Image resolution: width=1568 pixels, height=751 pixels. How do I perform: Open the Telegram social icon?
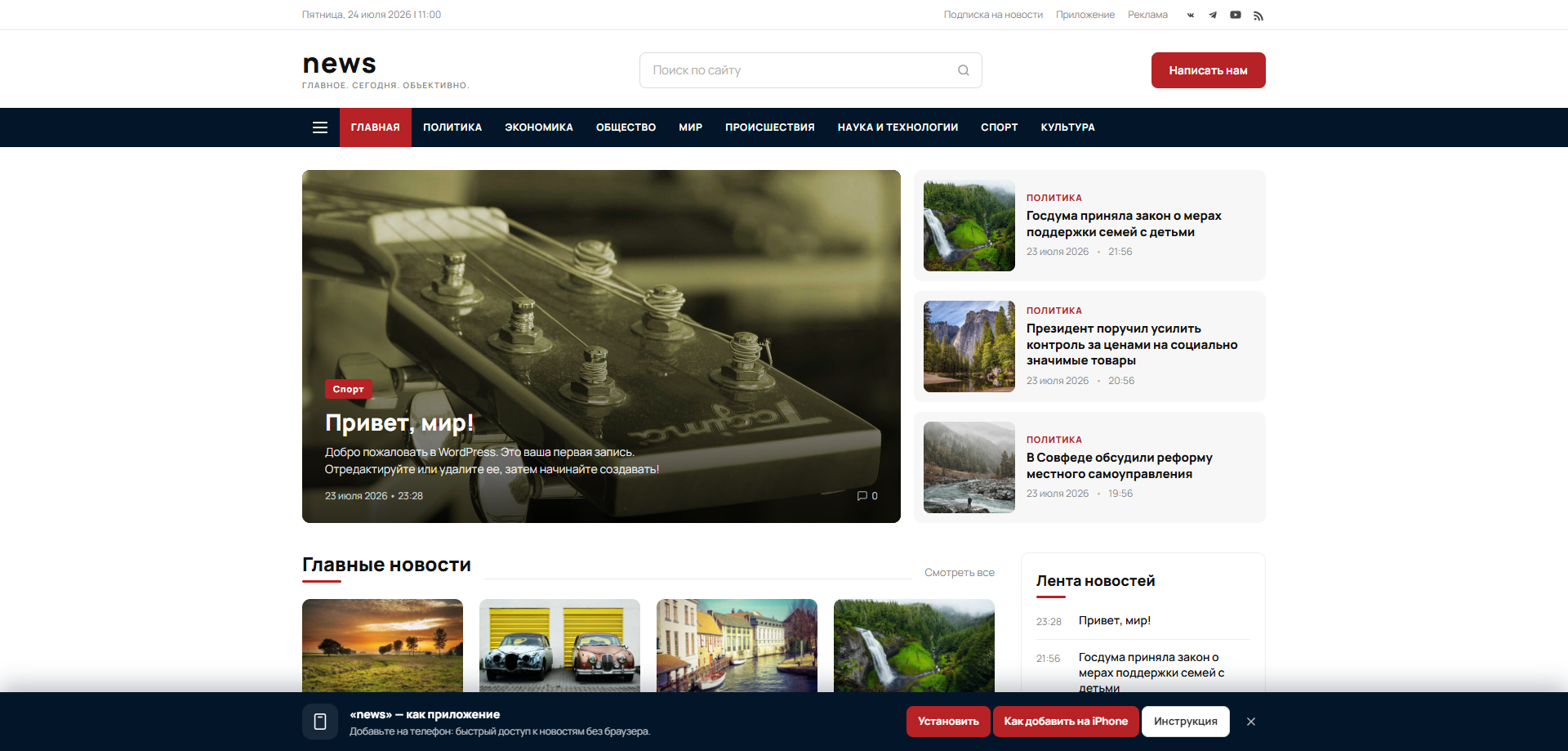pyautogui.click(x=1213, y=15)
